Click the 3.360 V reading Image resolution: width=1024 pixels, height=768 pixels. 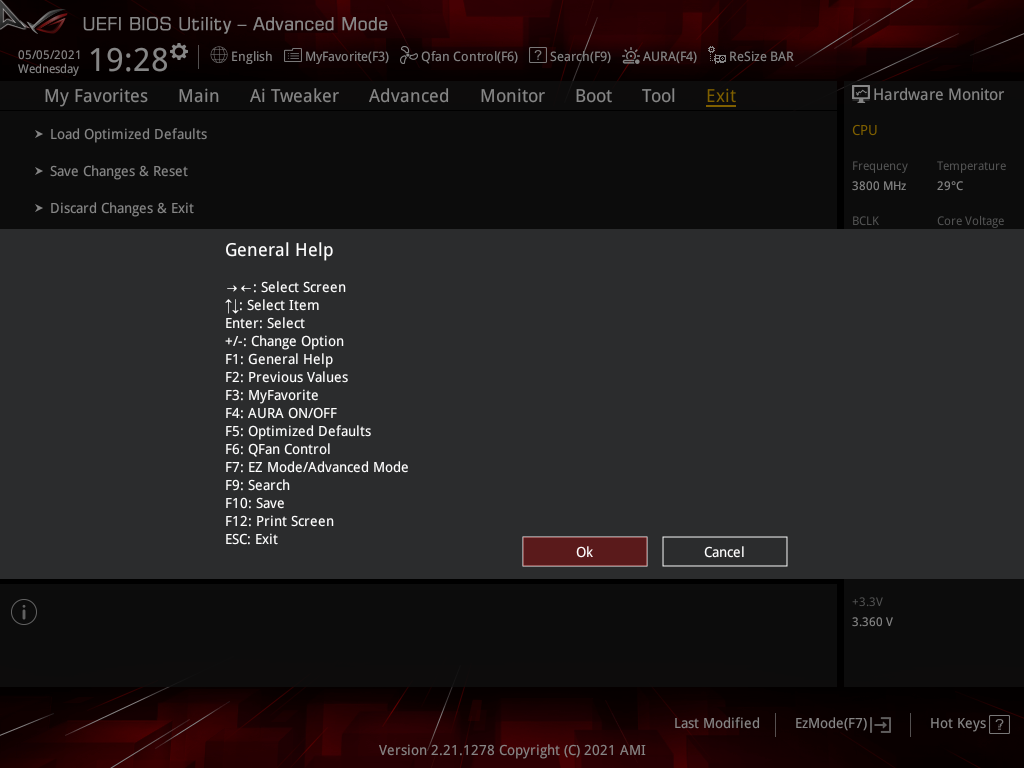coord(872,622)
